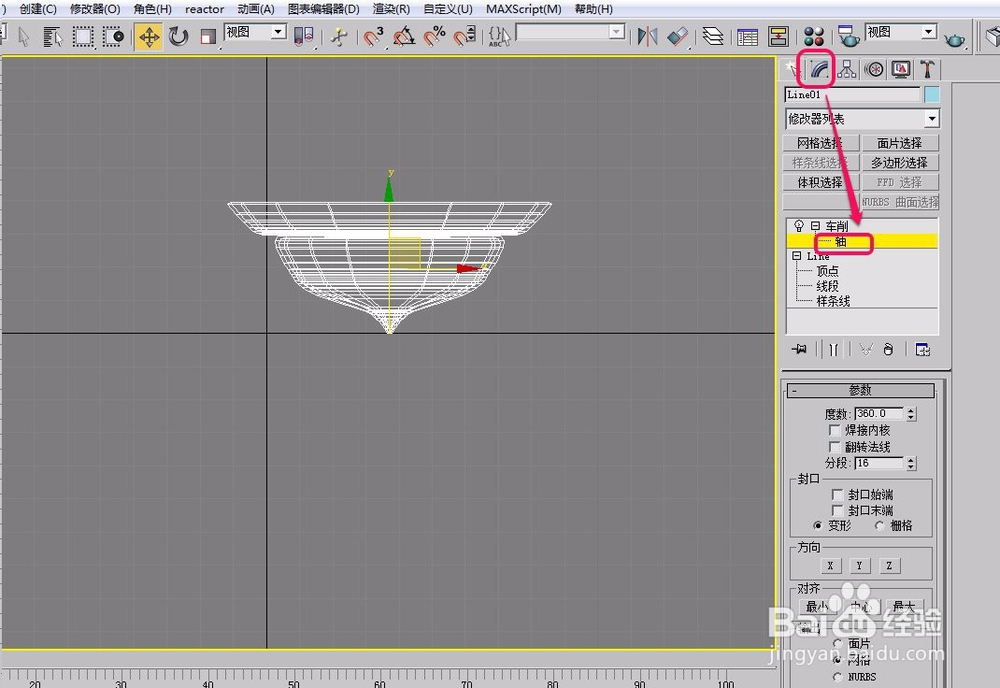Collapse the 车削 modifier tree node

[815, 226]
